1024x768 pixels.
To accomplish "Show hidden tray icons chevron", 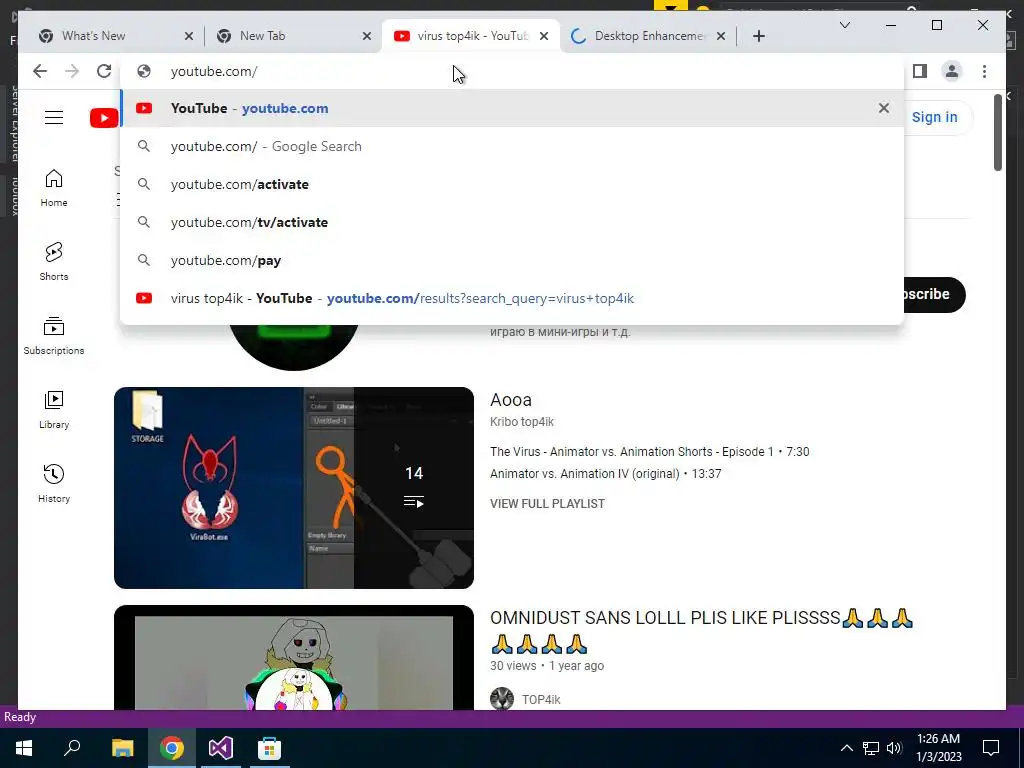I will pyautogui.click(x=846, y=748).
